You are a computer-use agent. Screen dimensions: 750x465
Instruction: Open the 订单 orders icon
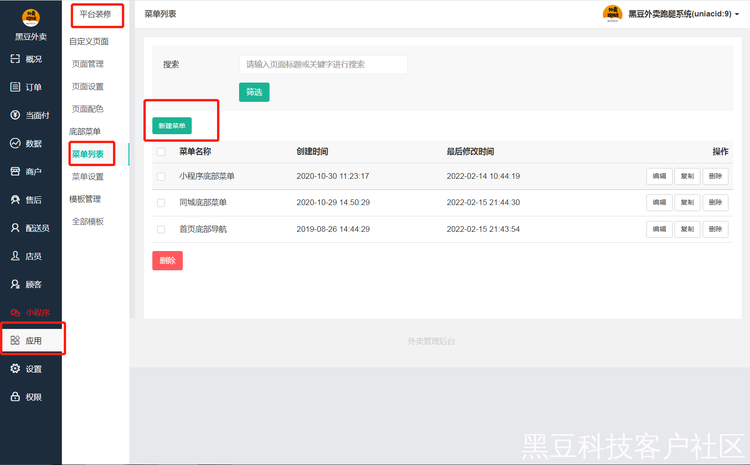pyautogui.click(x=15, y=87)
